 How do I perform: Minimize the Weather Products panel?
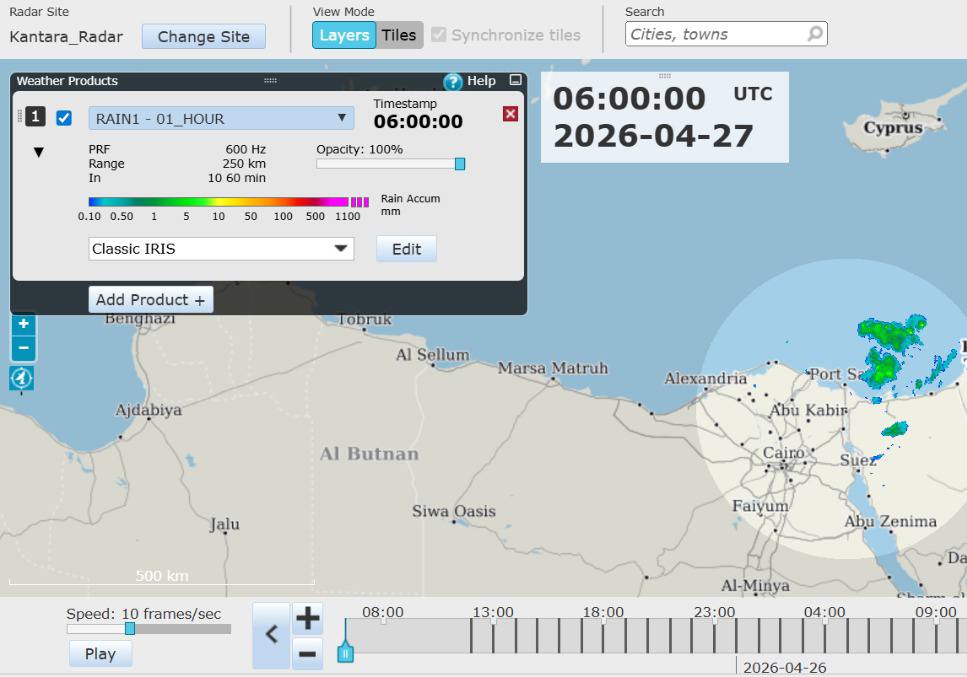tap(515, 80)
